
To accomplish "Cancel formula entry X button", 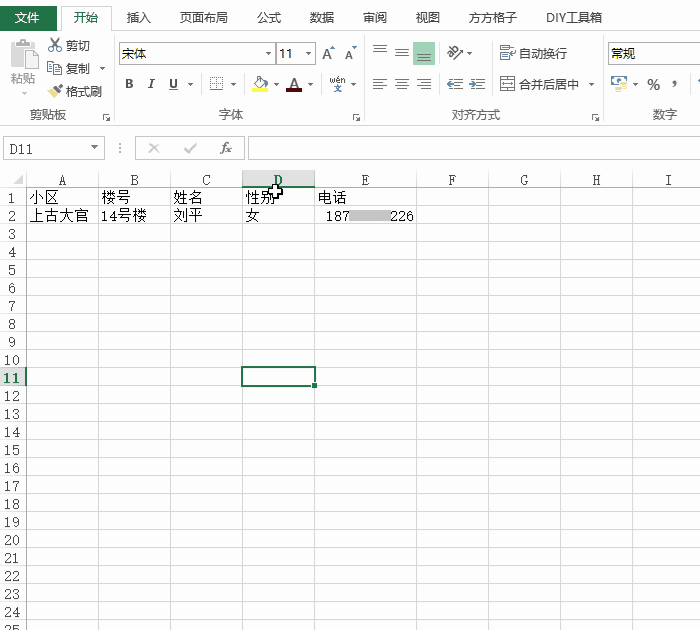I will [x=154, y=148].
